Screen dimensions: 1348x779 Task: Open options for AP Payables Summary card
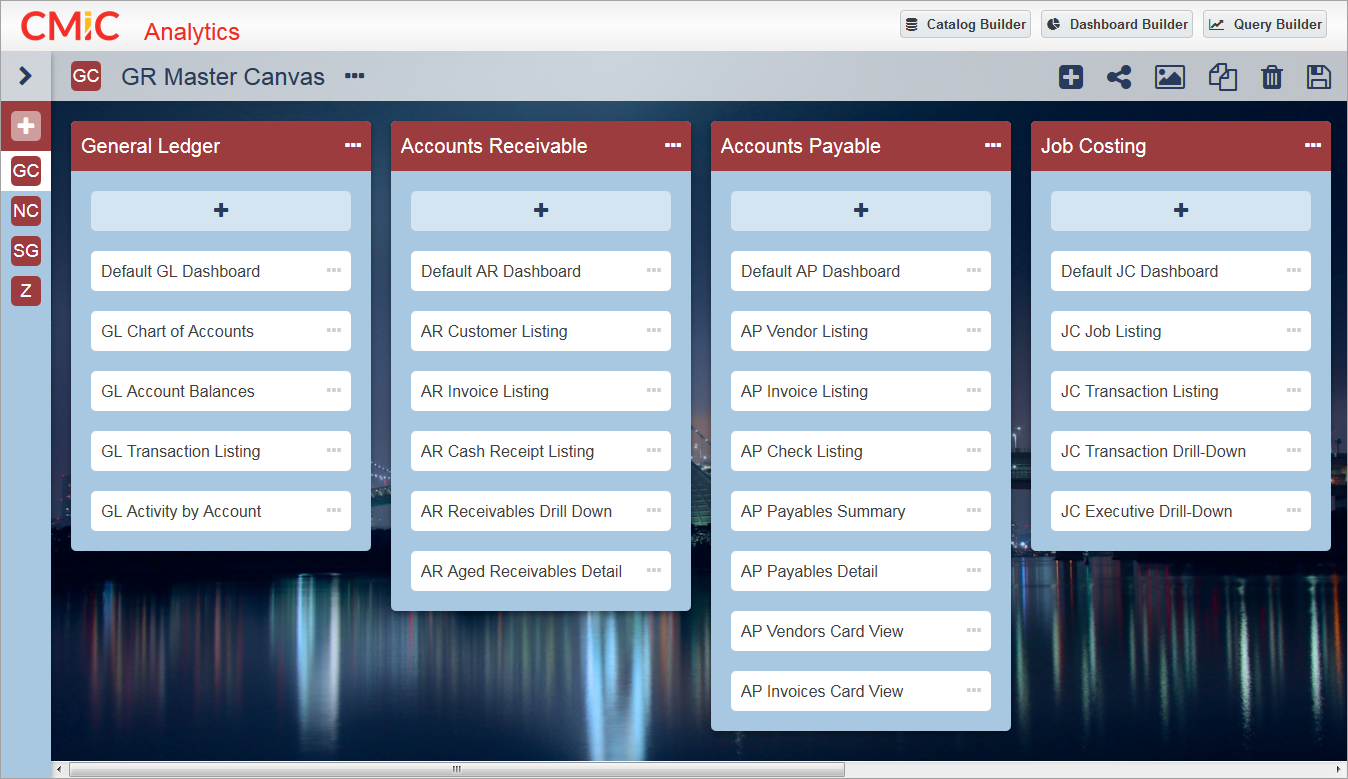974,511
